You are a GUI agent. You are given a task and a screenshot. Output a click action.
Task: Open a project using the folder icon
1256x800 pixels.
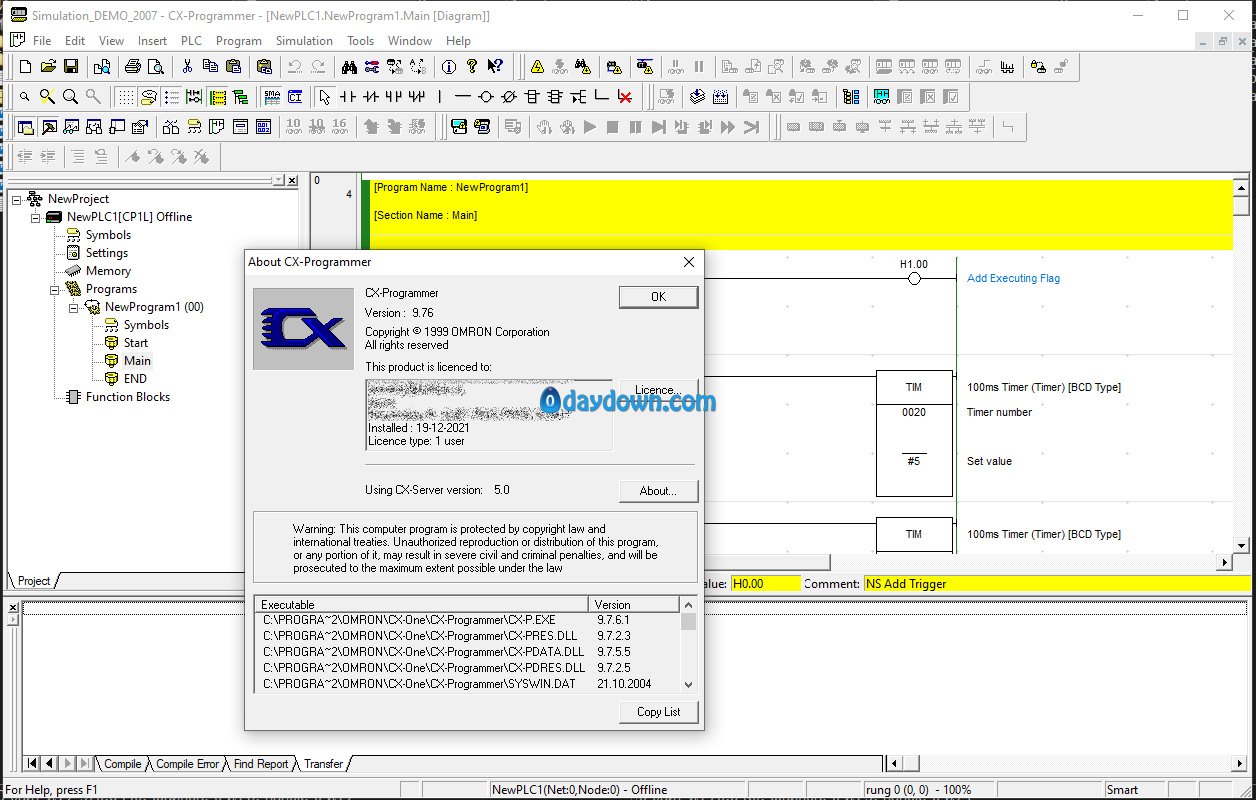click(48, 67)
